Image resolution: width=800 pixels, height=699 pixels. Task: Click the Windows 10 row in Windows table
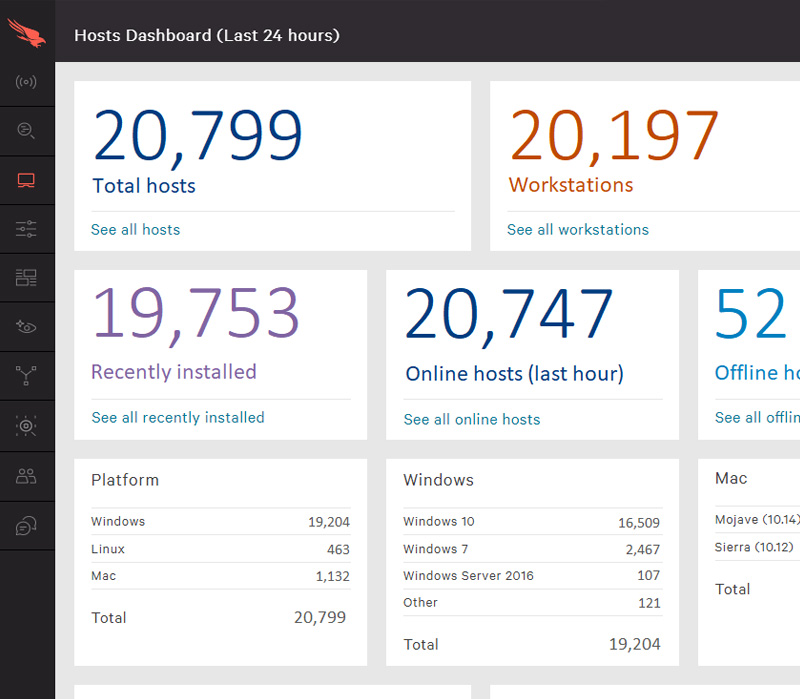(x=531, y=522)
